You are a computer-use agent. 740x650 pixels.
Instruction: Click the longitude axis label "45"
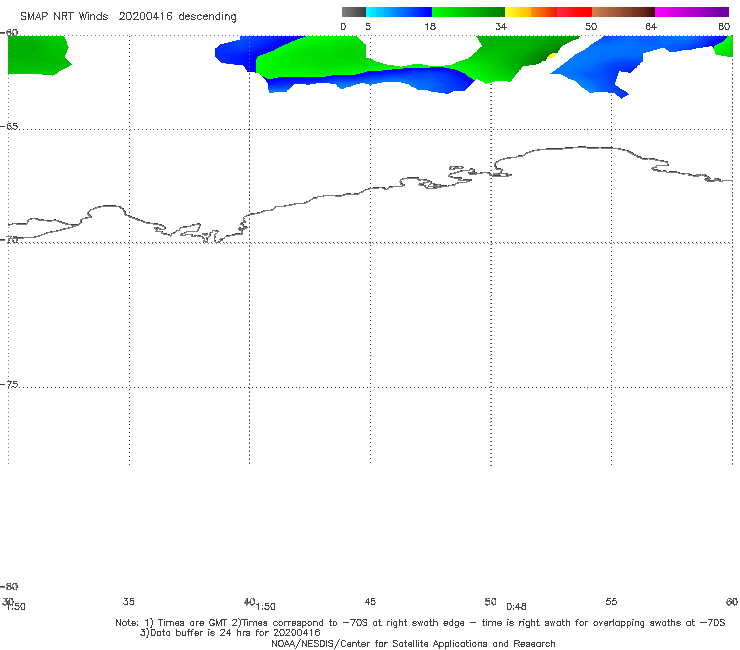tap(370, 601)
